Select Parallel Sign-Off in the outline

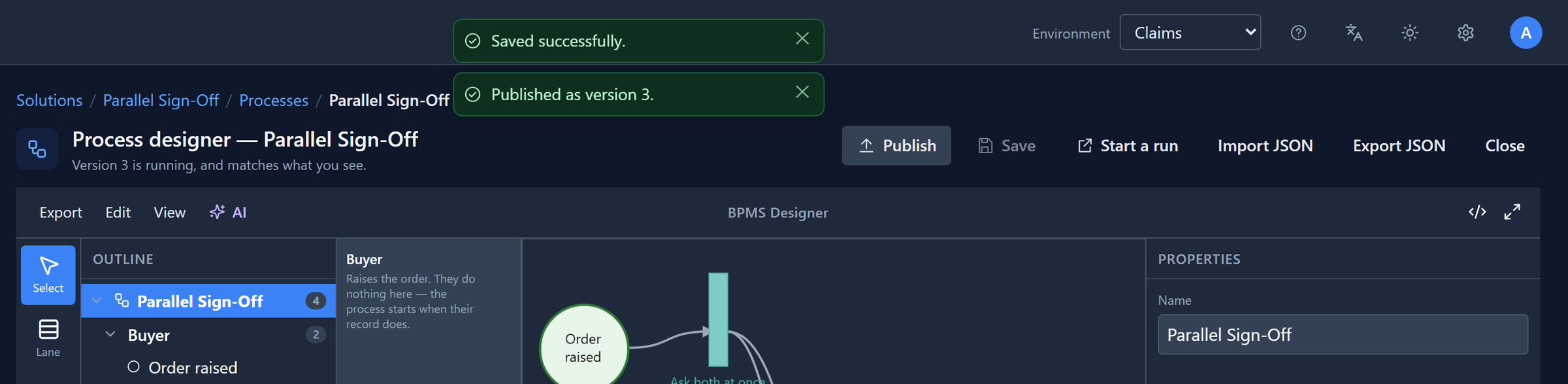[208, 301]
